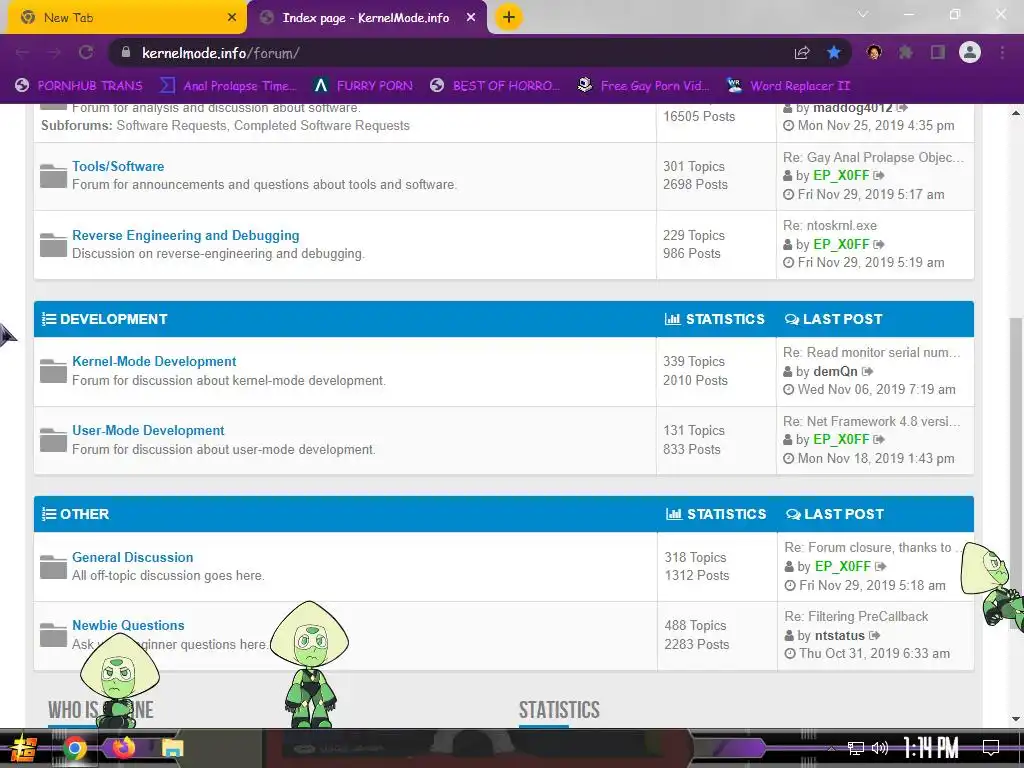Open the Word Replacer II bookmark

788,86
